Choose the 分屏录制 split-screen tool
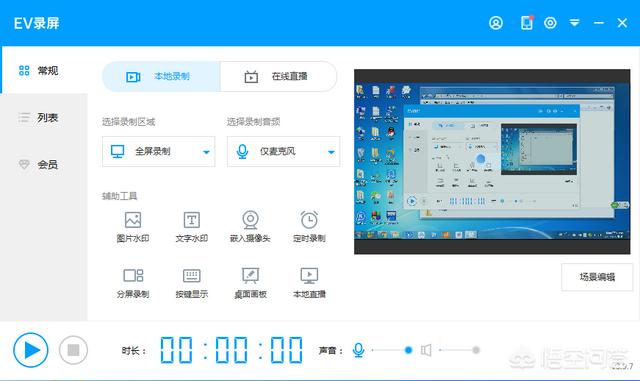Viewport: 640px width, 381px height. pyautogui.click(x=133, y=283)
